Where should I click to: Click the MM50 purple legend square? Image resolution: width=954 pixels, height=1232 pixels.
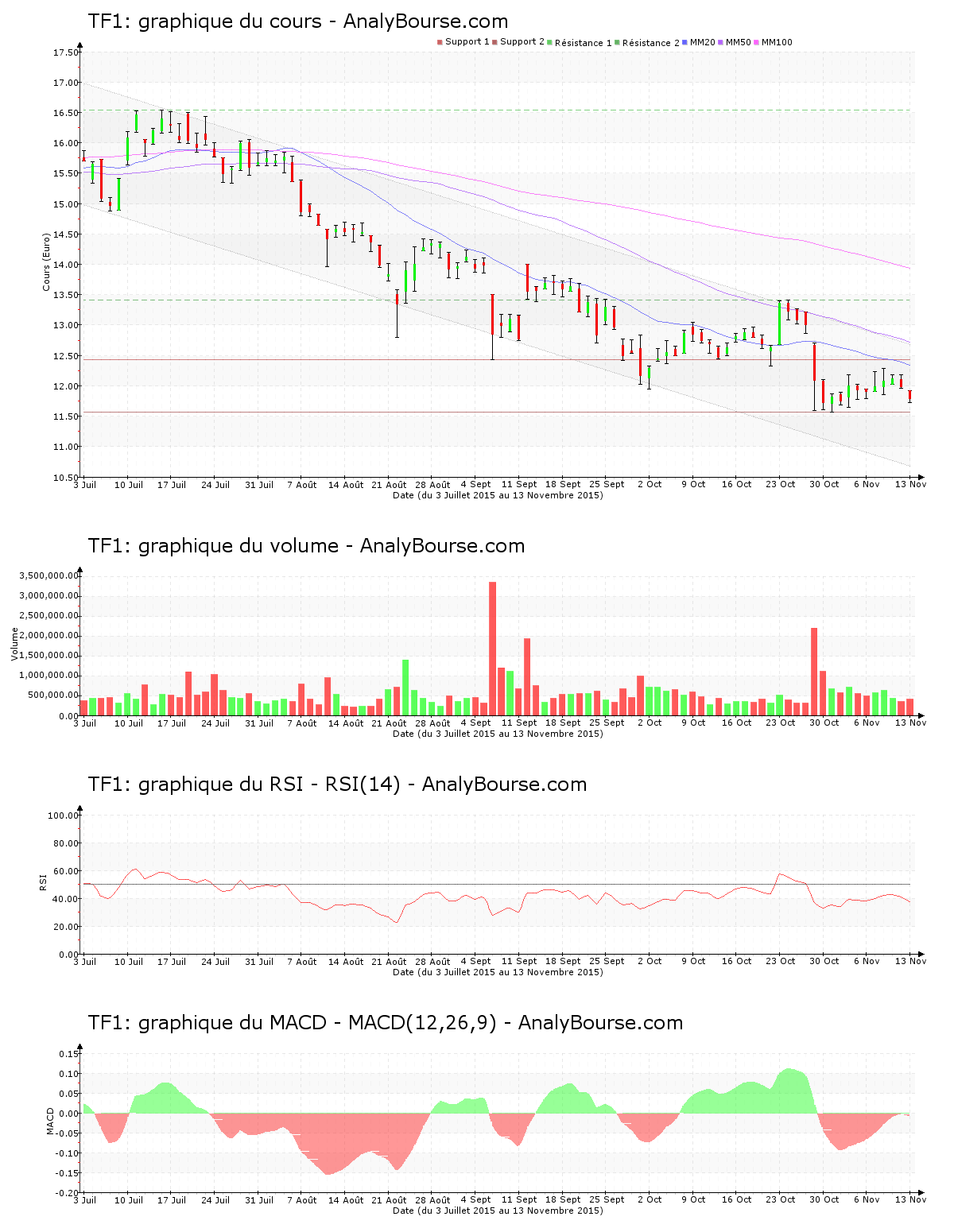coord(720,42)
